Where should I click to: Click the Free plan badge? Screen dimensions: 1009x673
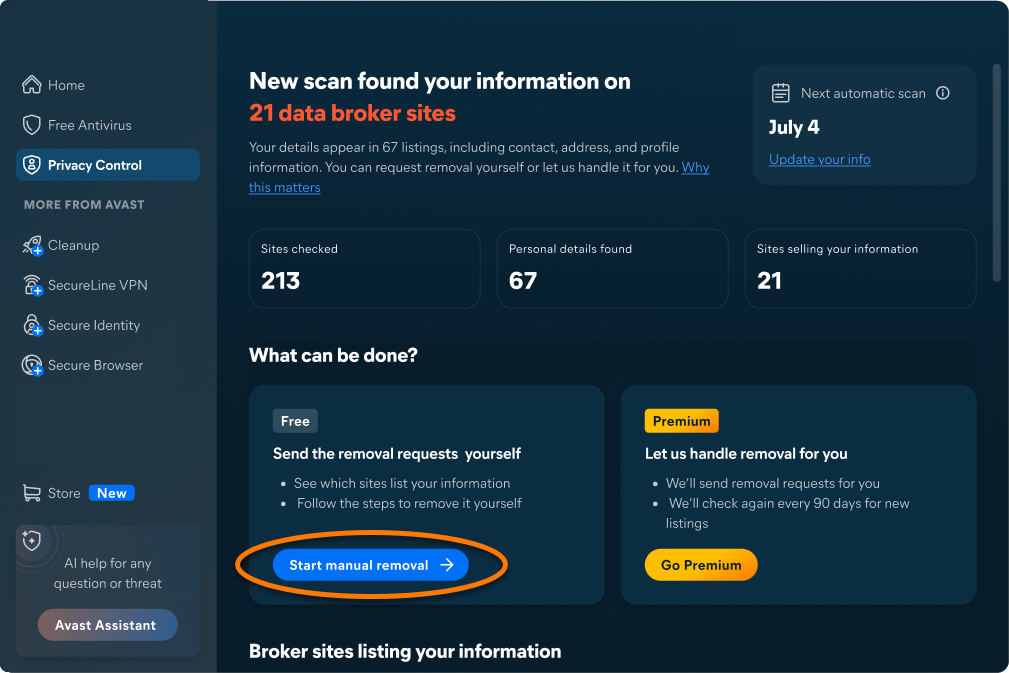[x=295, y=421]
